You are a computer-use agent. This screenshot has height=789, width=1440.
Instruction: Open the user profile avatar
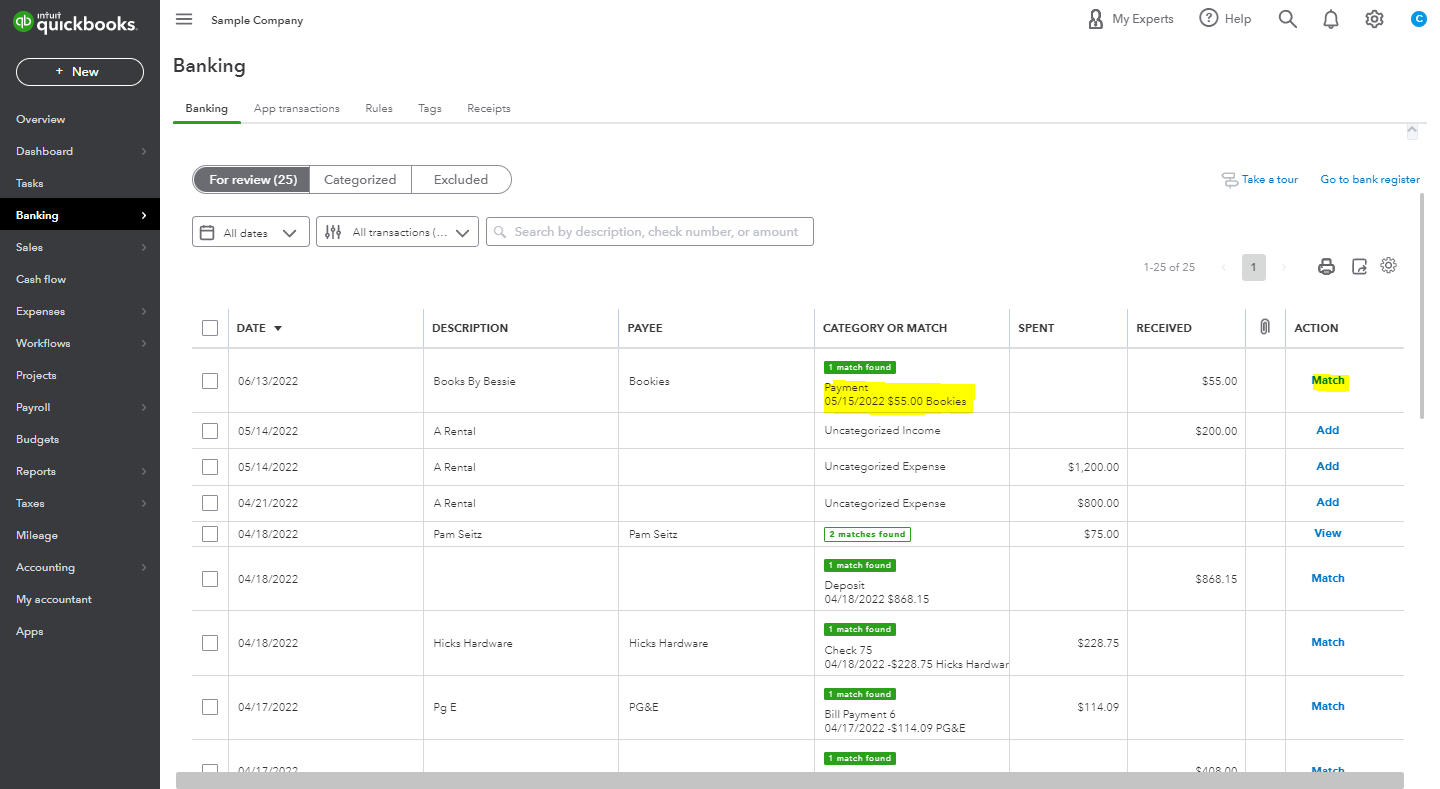coord(1418,19)
